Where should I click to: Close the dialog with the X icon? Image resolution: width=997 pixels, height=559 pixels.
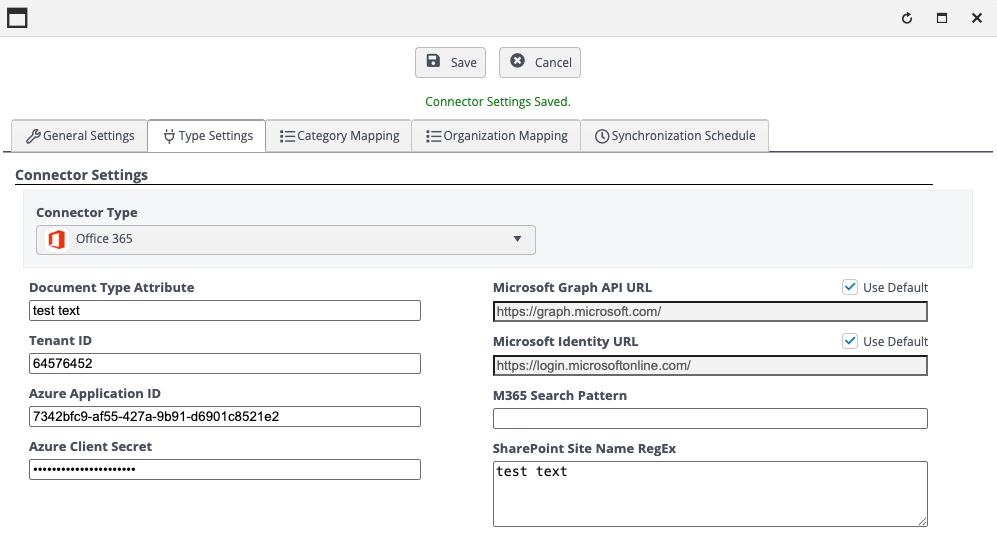tap(977, 18)
